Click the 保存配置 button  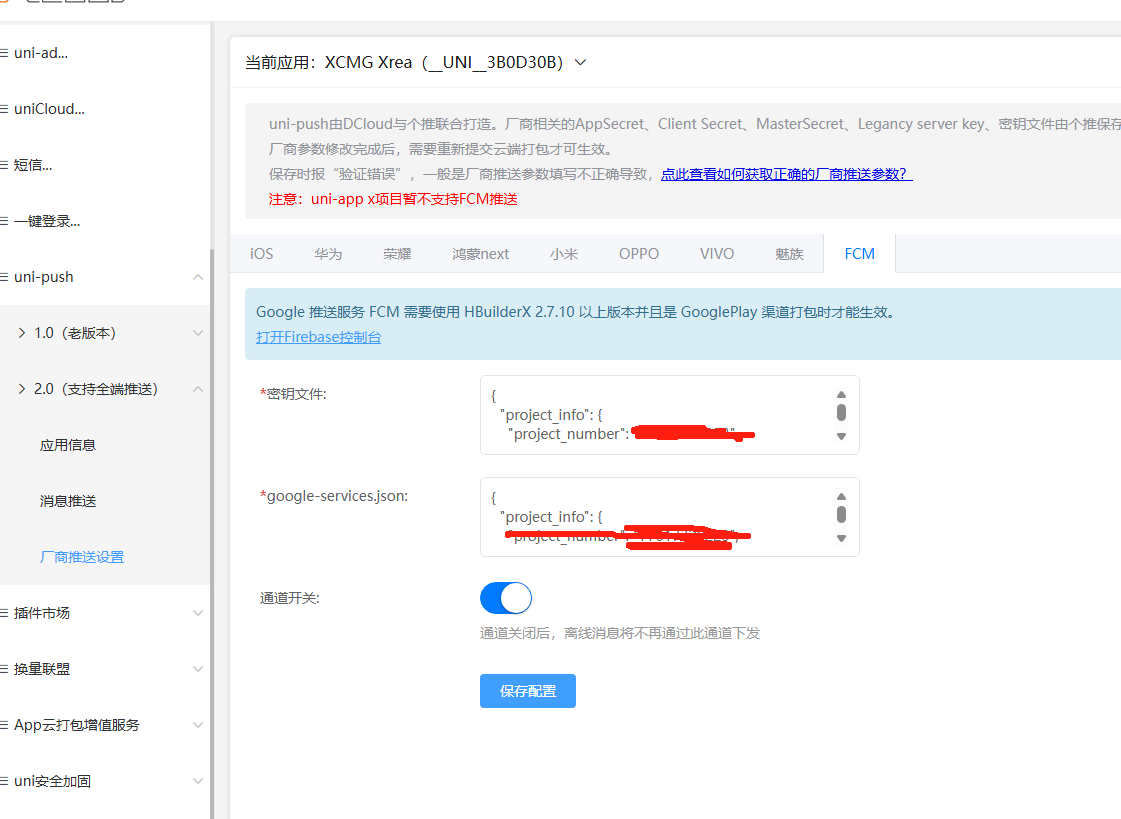[x=528, y=691]
